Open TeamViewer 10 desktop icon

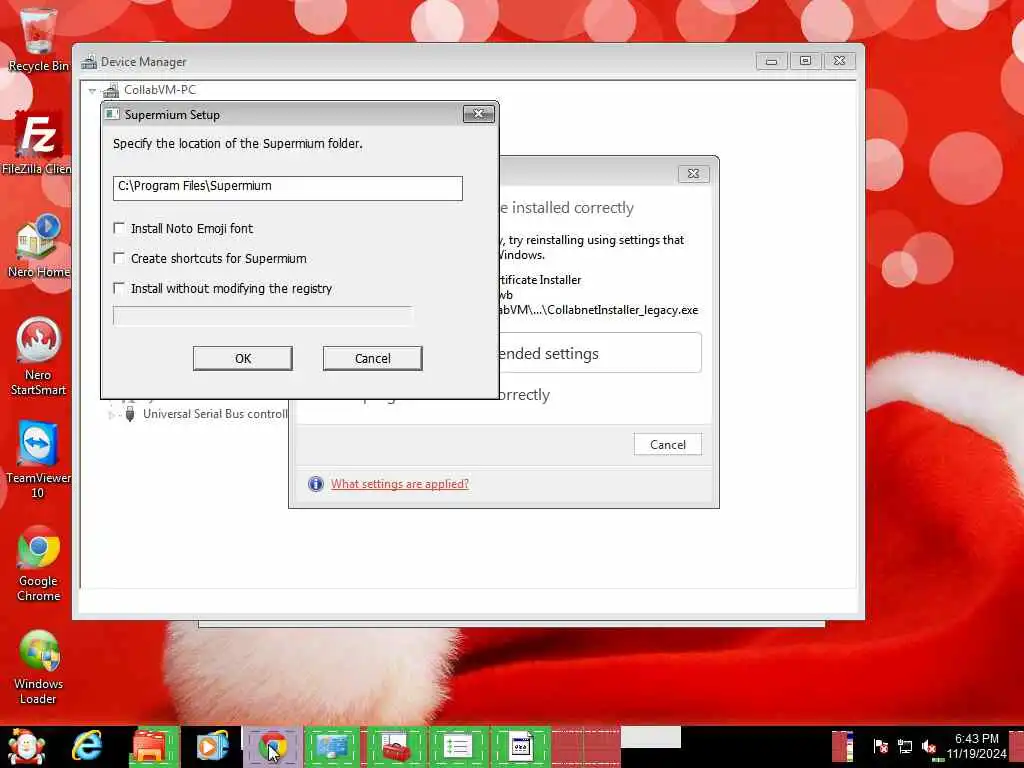38,459
